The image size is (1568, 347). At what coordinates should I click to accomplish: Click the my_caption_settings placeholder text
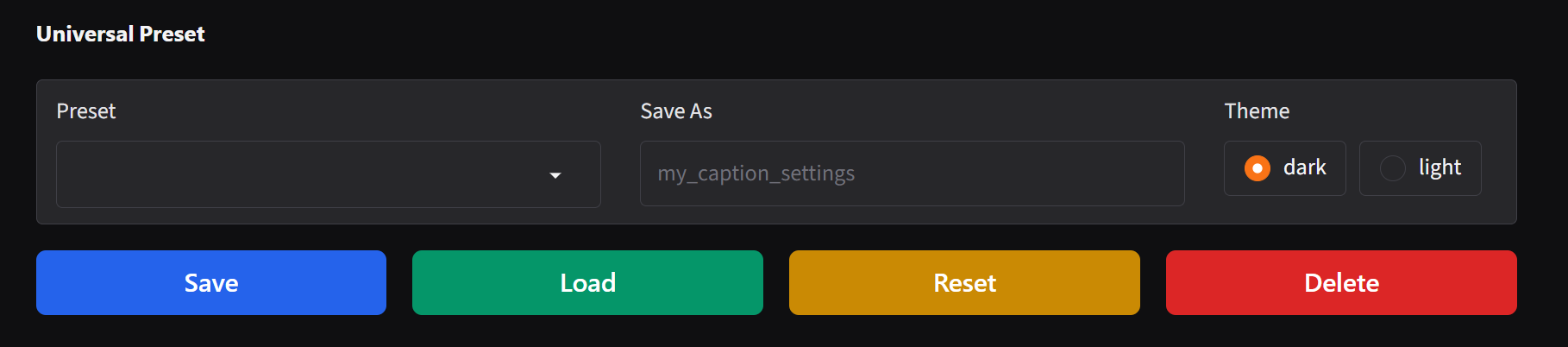[756, 173]
